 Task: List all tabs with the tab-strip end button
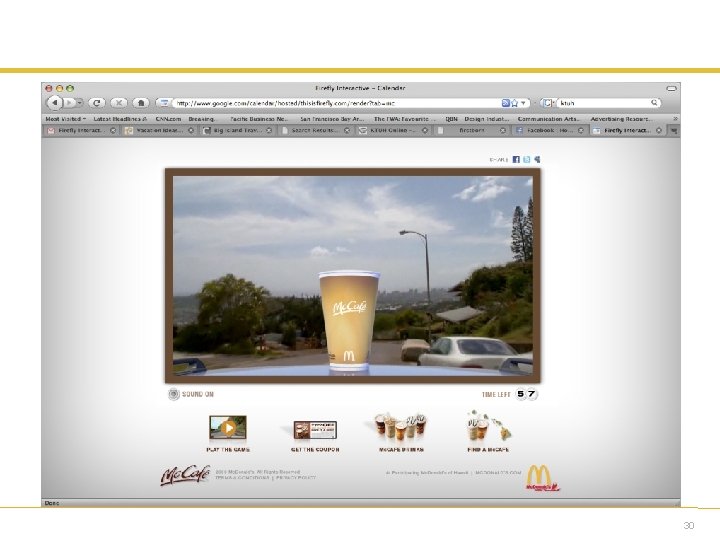pyautogui.click(x=674, y=131)
